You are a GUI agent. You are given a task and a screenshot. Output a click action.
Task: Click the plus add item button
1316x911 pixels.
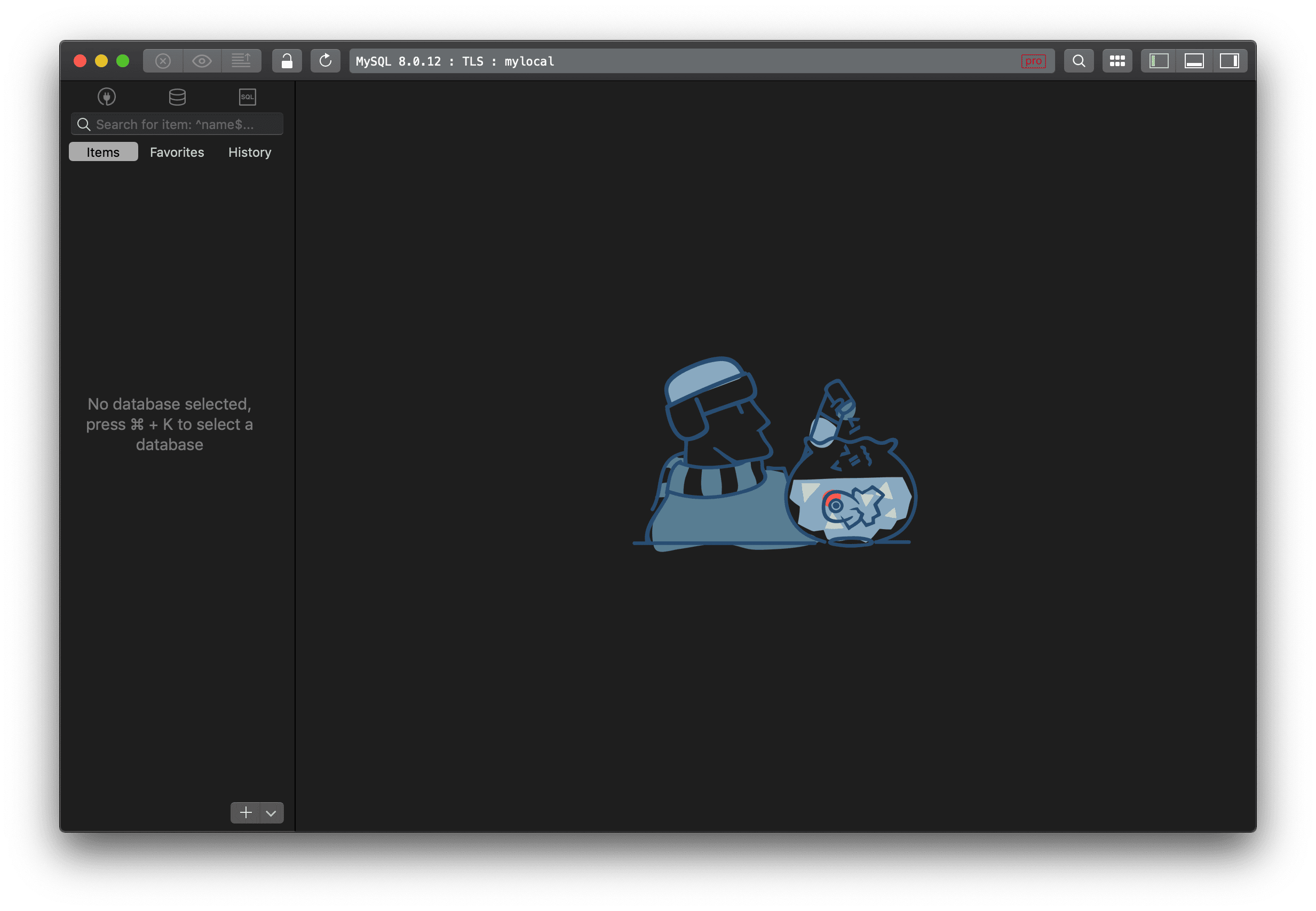[x=245, y=813]
